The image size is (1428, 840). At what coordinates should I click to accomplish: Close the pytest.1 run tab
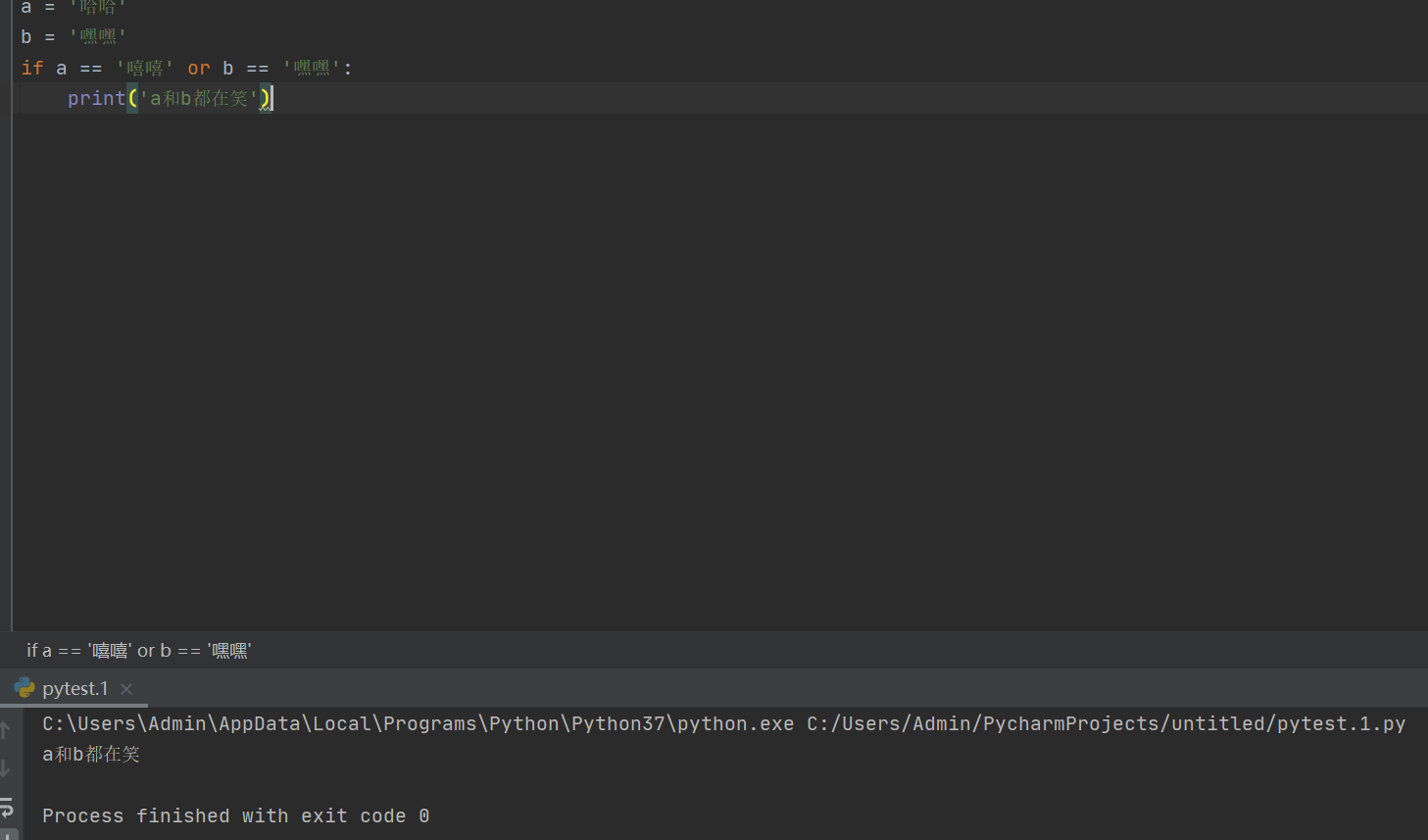[x=126, y=689]
